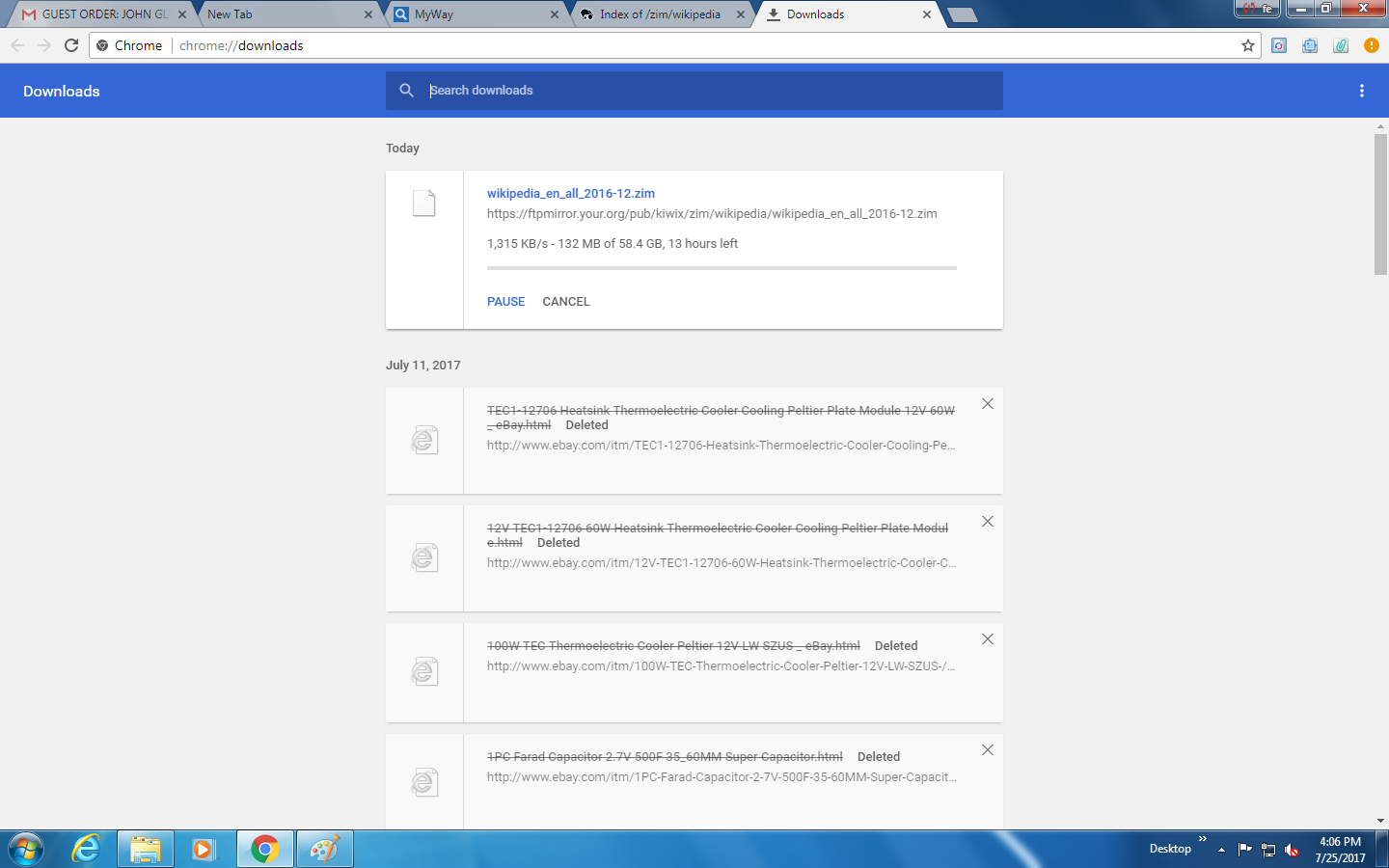Open the three-dot Downloads options menu
The image size is (1389, 868).
pos(1362,91)
